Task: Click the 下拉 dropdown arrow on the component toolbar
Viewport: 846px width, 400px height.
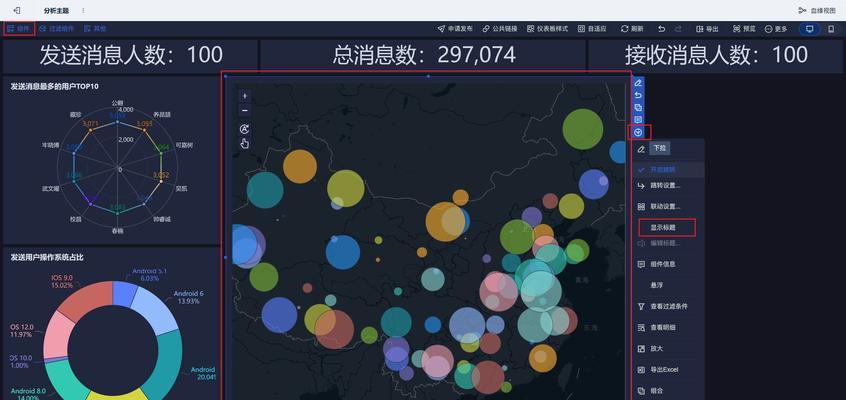Action: 639,132
